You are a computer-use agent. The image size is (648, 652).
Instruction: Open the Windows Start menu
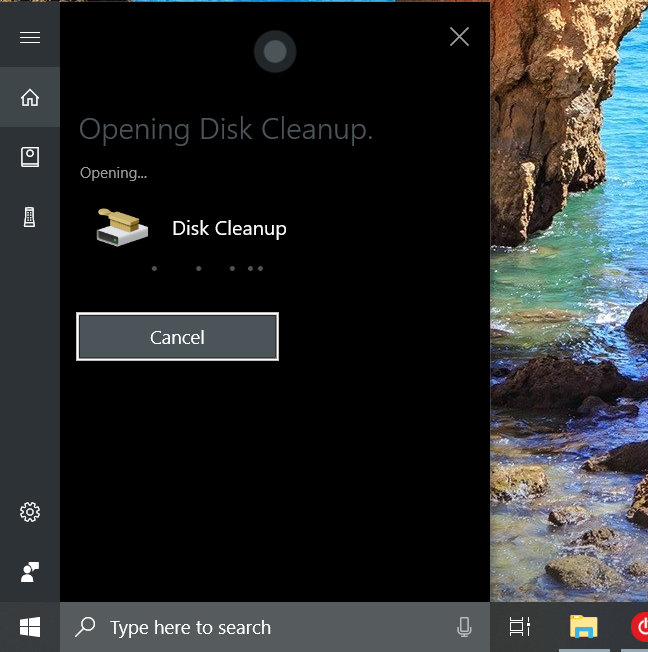click(x=30, y=627)
